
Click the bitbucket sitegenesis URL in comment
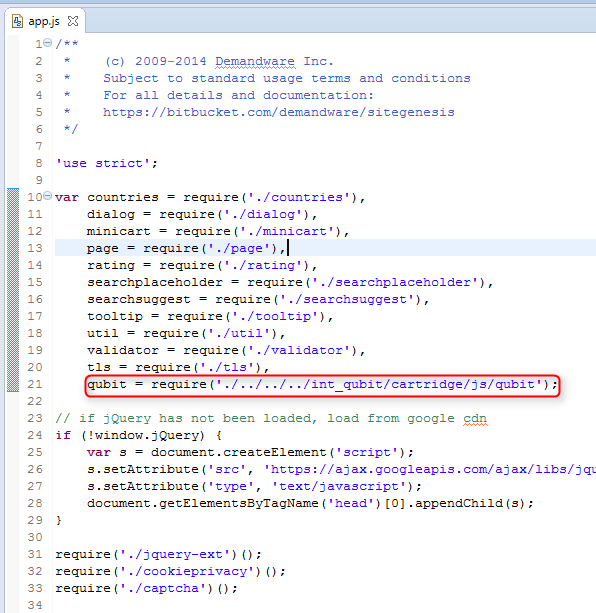click(x=279, y=113)
